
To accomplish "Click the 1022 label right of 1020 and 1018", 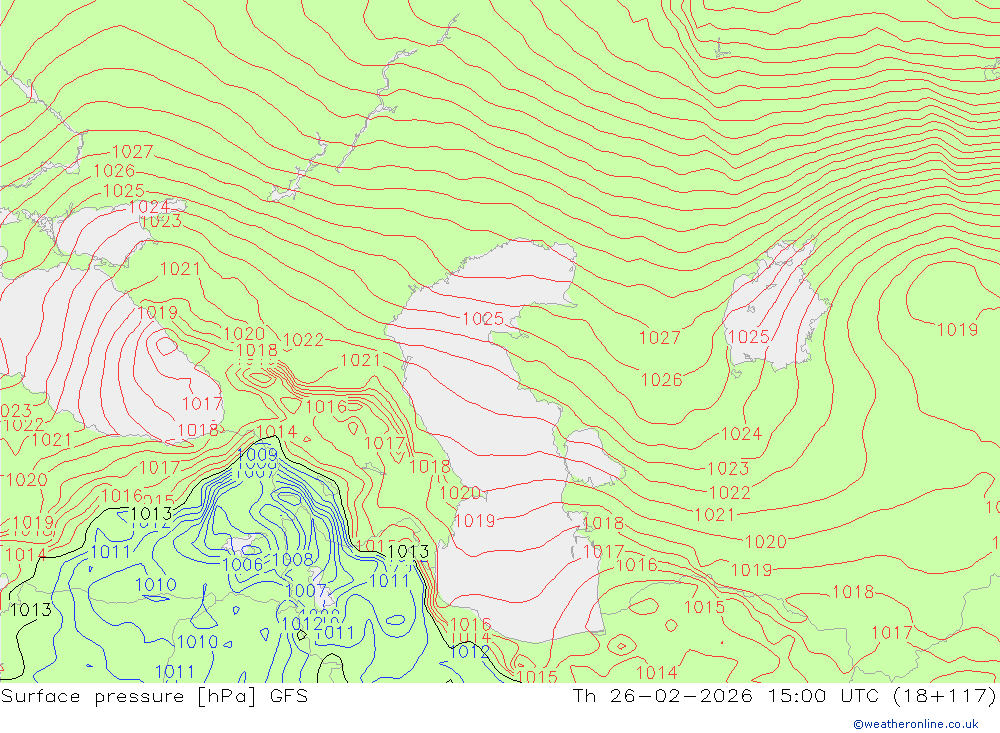I will pyautogui.click(x=303, y=340).
